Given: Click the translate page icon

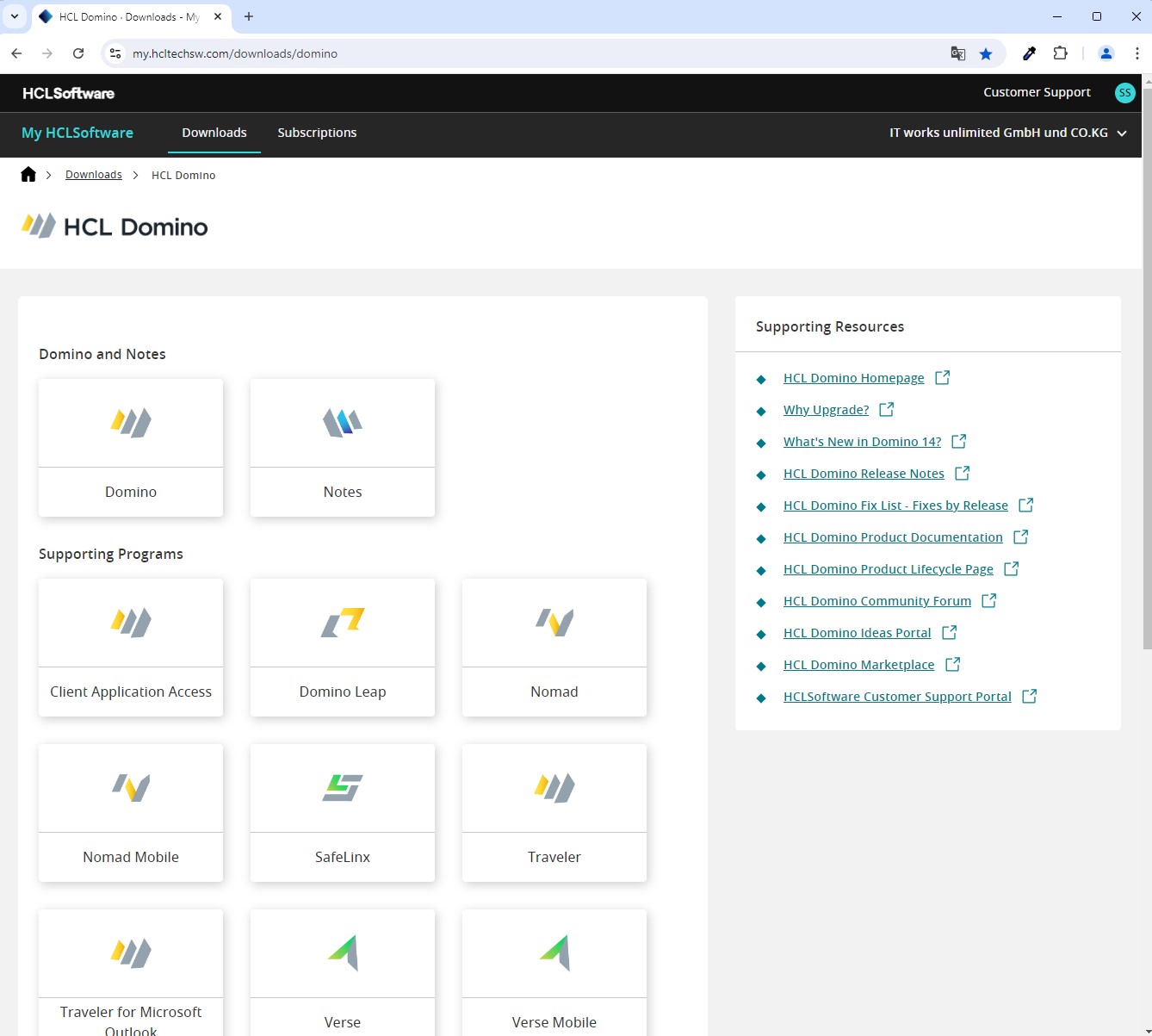Looking at the screenshot, I should (x=957, y=53).
